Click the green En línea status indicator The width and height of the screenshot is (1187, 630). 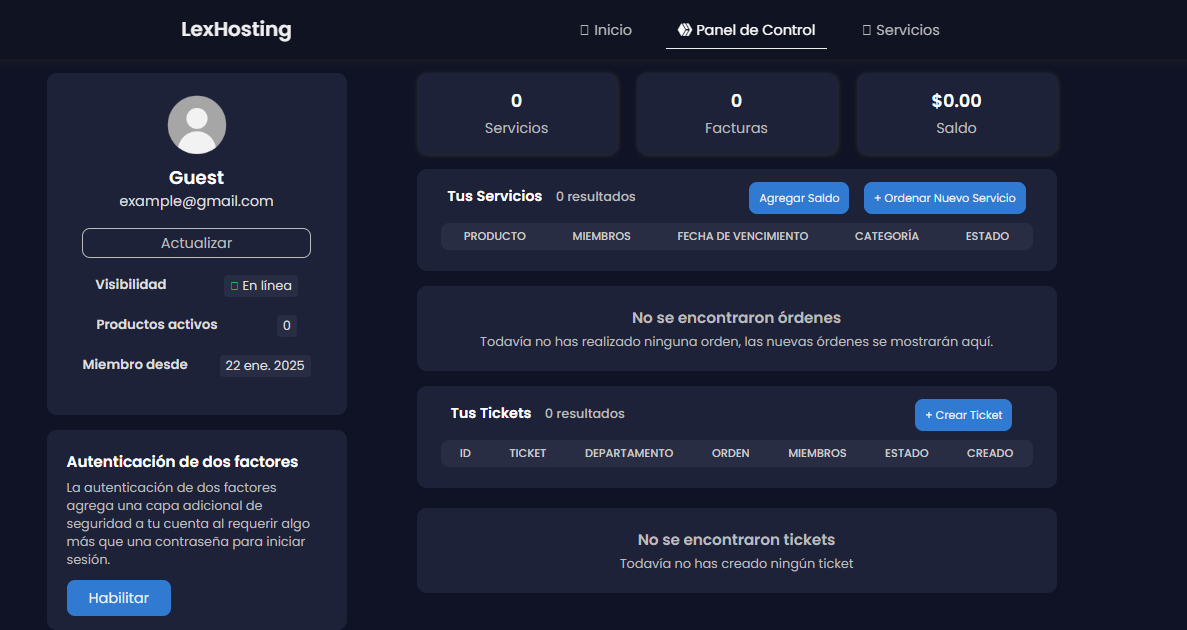(x=234, y=286)
